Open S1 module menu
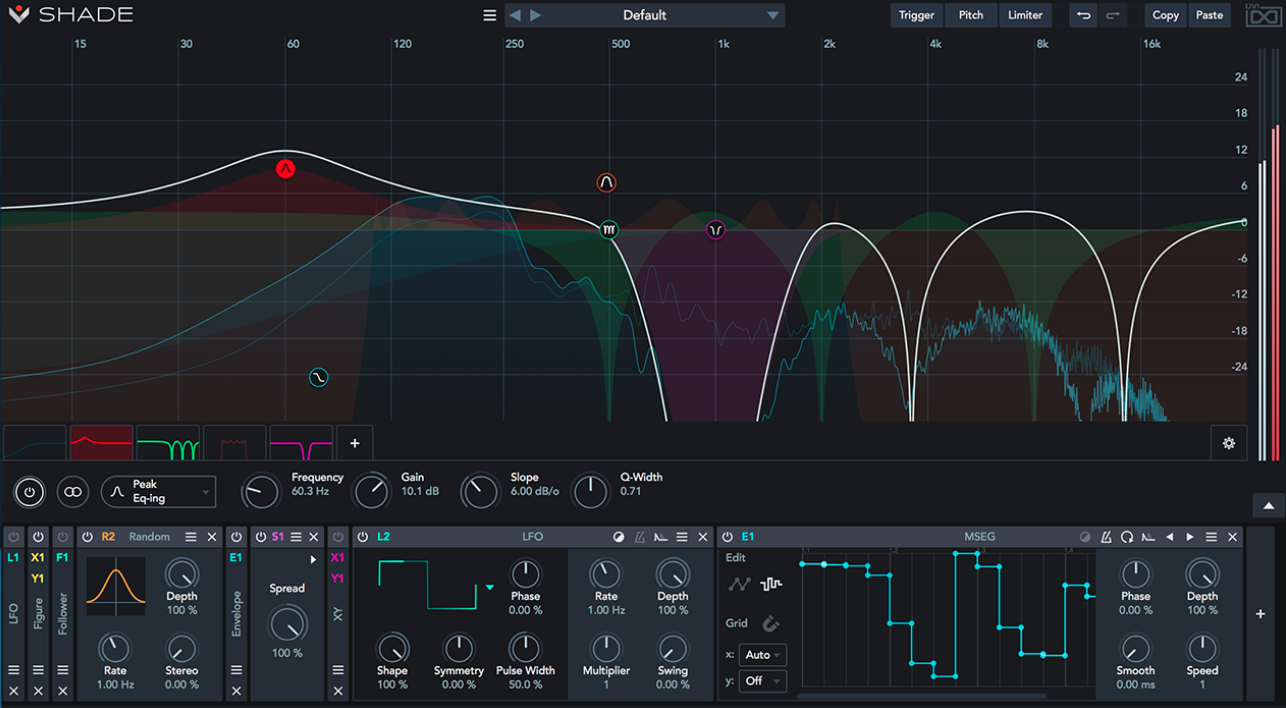 pos(296,537)
